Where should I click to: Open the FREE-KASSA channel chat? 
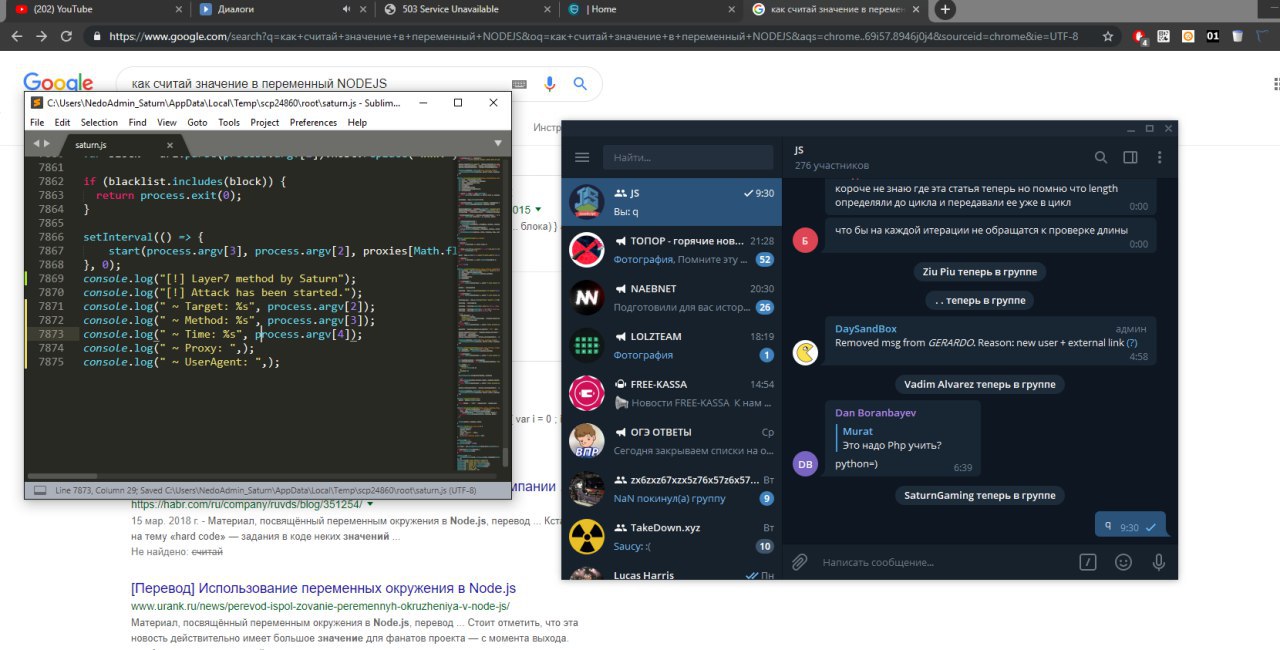coord(671,393)
